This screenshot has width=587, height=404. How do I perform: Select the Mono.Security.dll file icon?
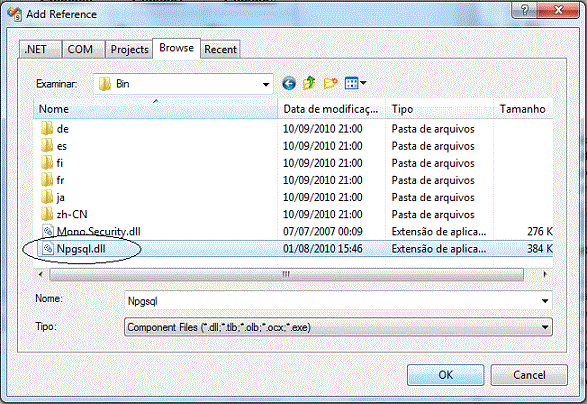tap(48, 231)
